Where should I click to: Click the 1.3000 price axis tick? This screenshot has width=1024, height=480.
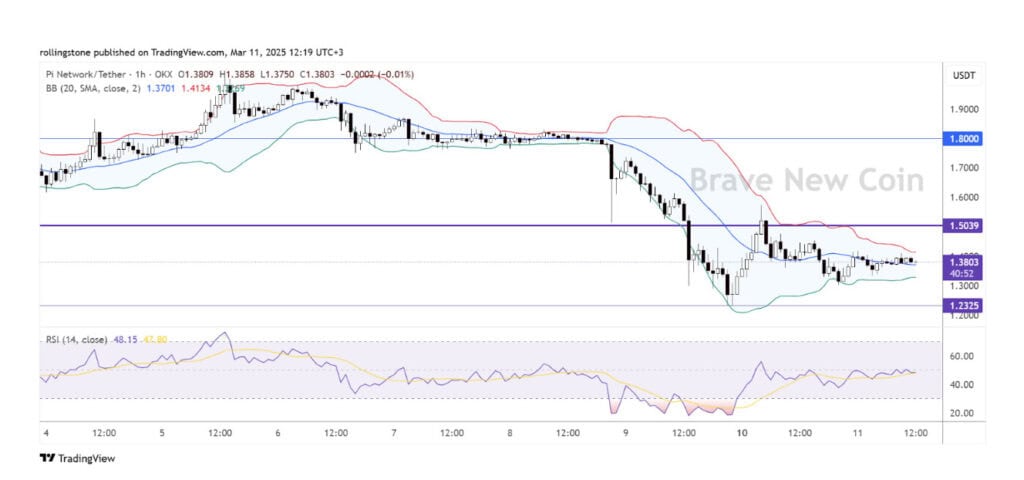pos(964,285)
